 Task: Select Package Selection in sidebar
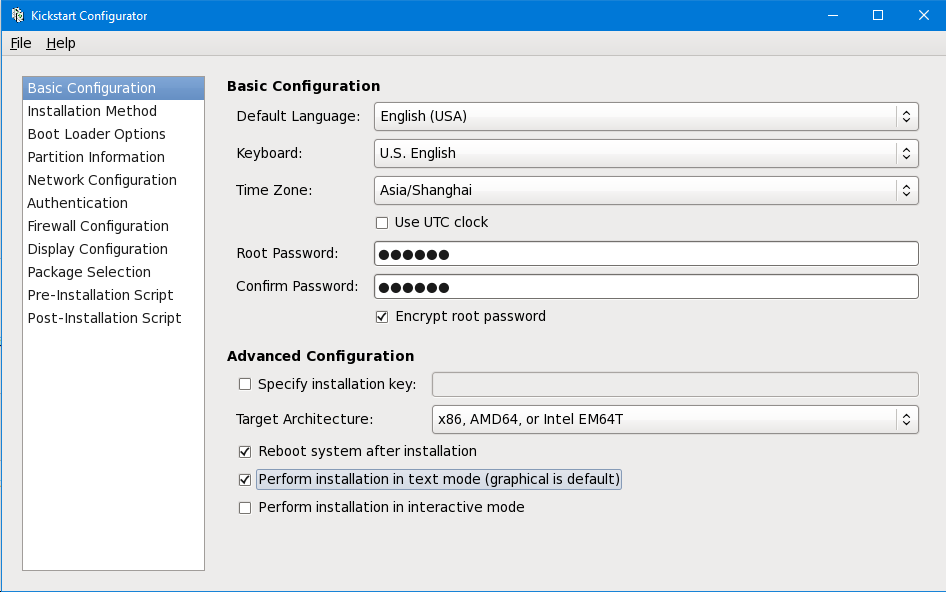coord(89,272)
